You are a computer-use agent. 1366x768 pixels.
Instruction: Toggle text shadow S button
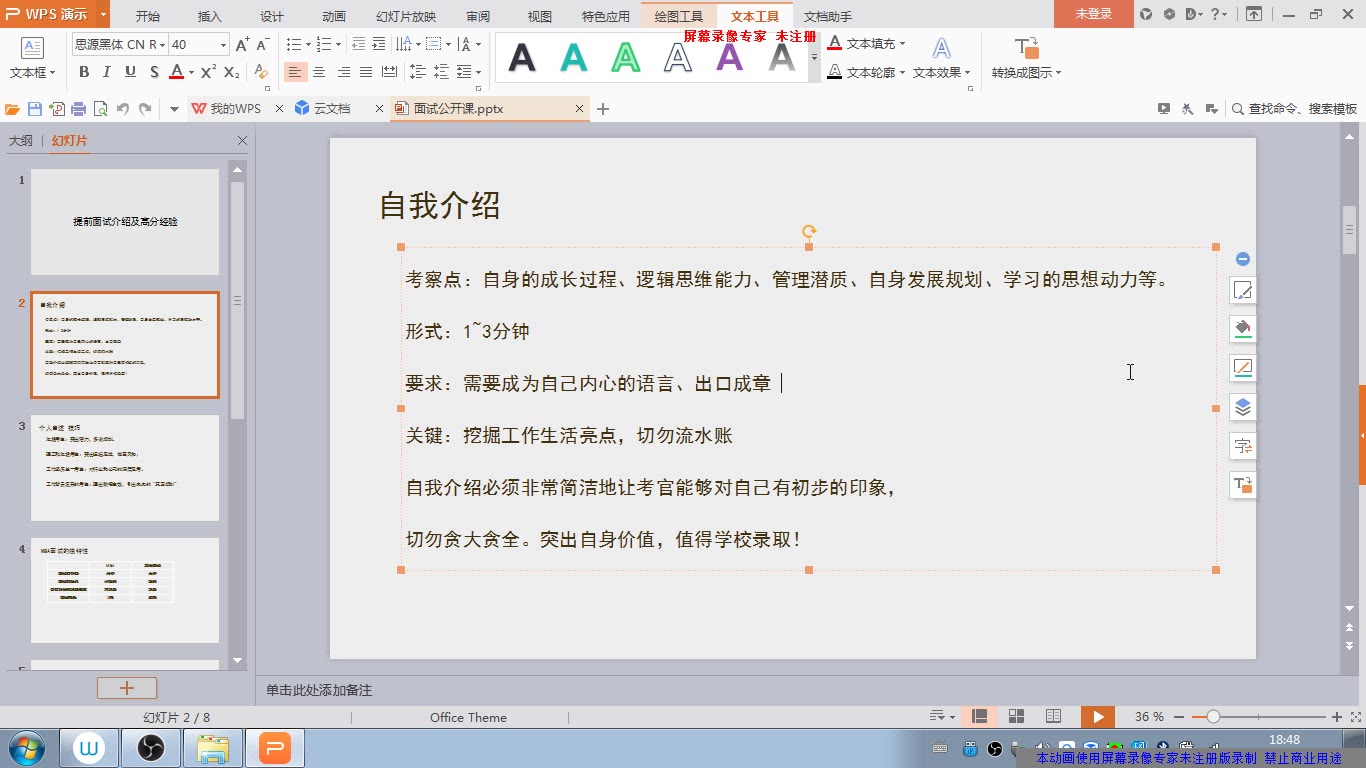tap(154, 72)
